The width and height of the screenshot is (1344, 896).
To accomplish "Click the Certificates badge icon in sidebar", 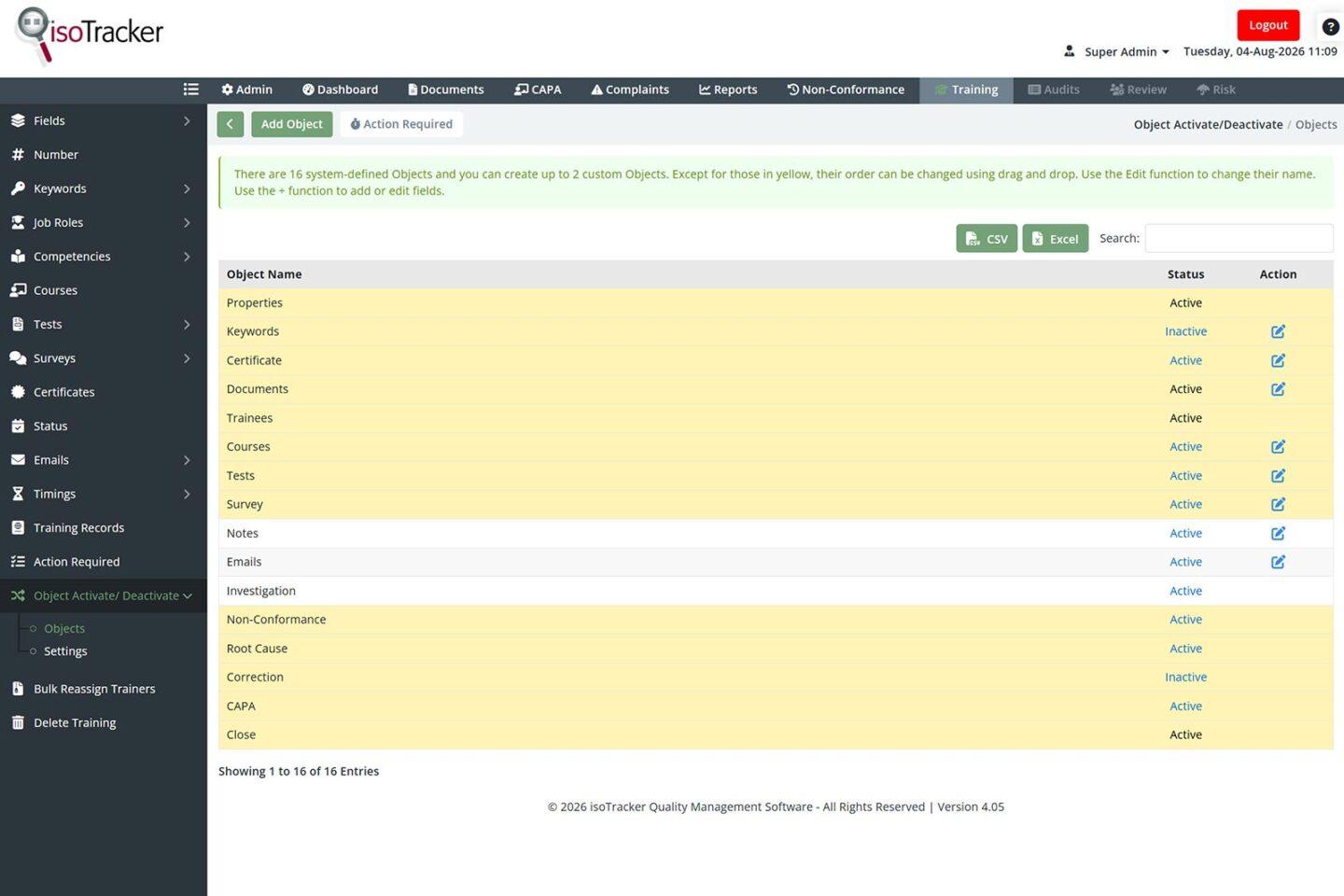I will click(18, 392).
